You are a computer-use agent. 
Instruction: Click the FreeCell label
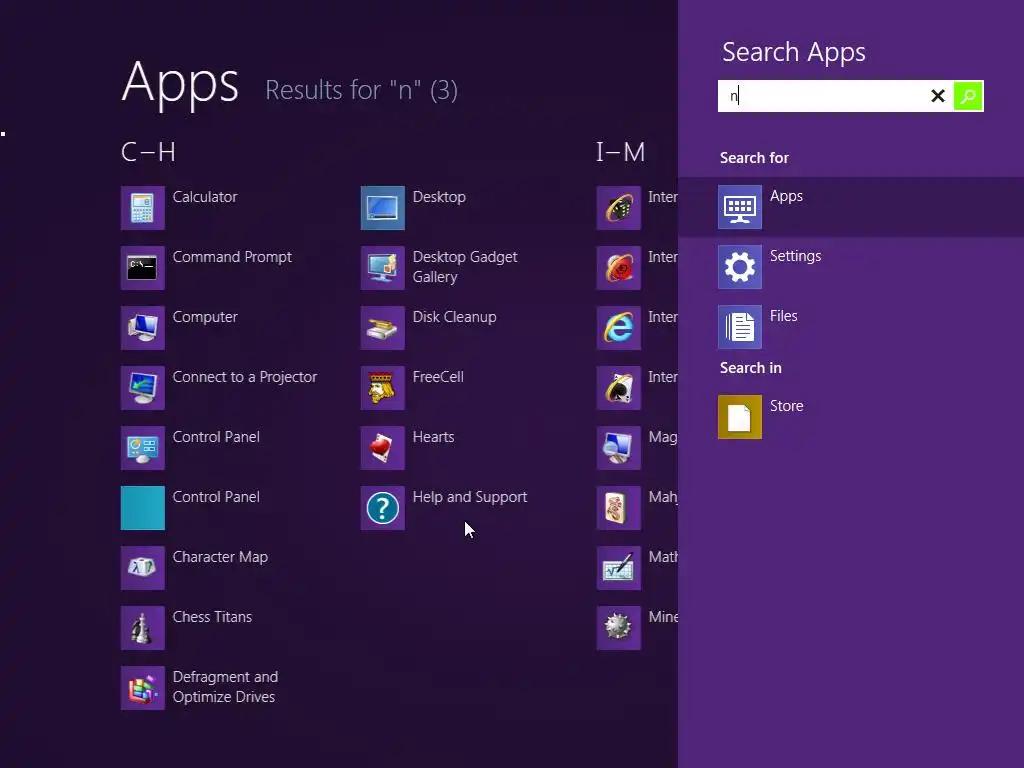click(438, 377)
